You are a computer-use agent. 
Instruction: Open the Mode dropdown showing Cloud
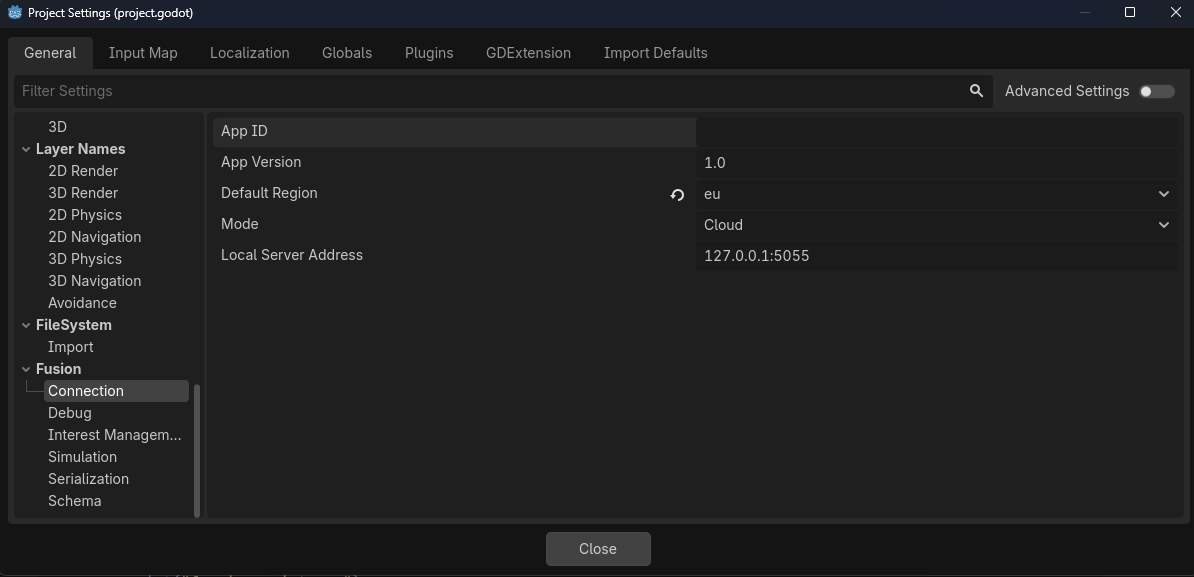[937, 225]
